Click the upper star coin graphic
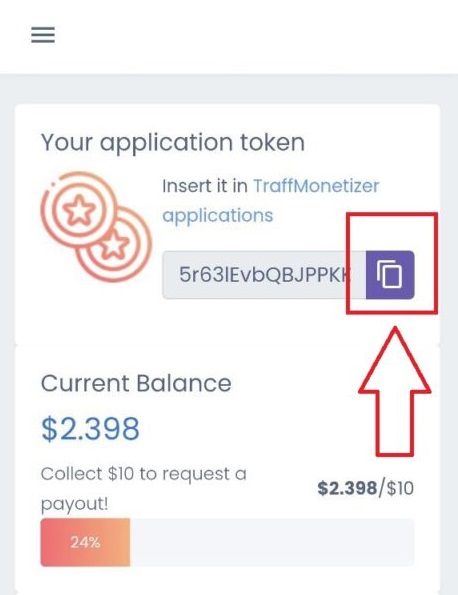 tap(79, 210)
